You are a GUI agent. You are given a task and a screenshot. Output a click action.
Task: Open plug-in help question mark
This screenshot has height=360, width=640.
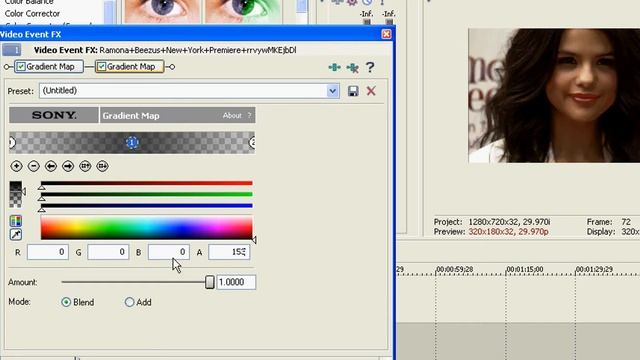[x=370, y=67]
